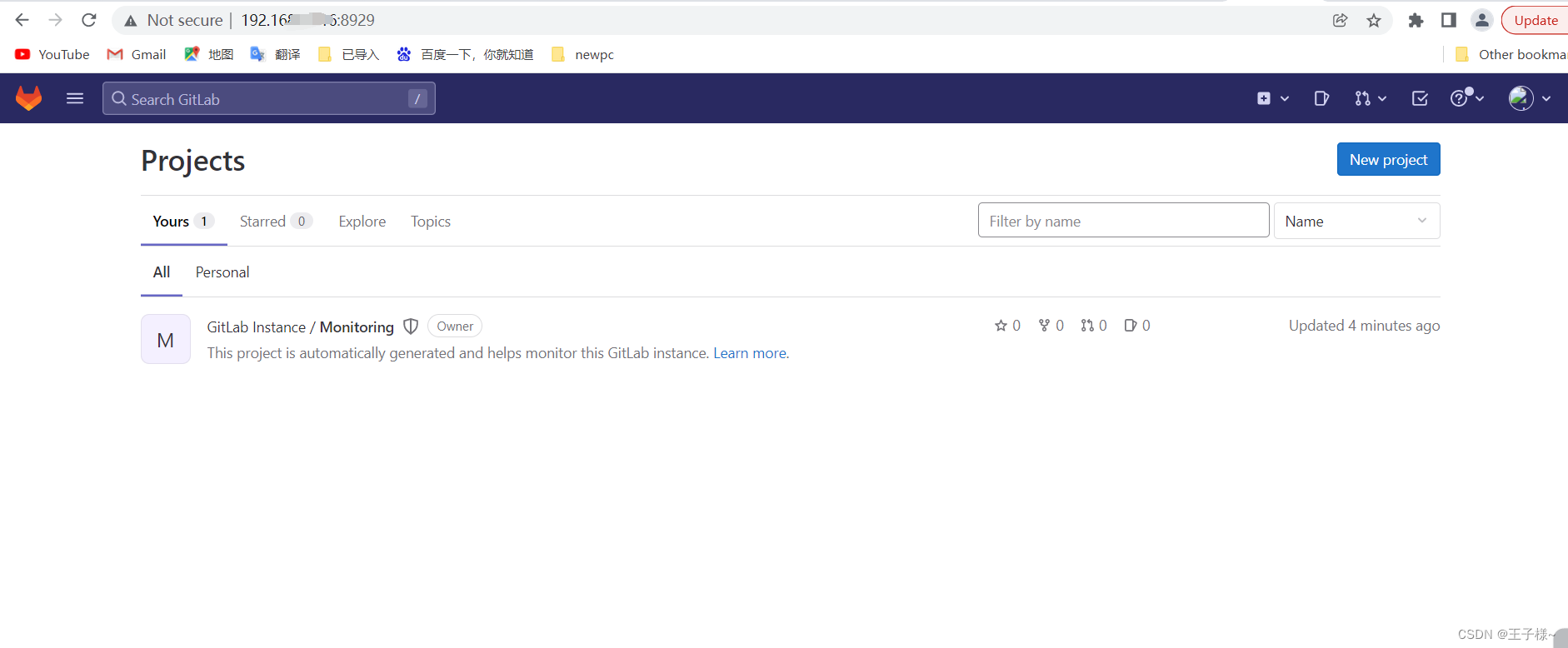Switch to the Topics tab
Viewport: 1568px width, 648px height.
pyautogui.click(x=431, y=221)
